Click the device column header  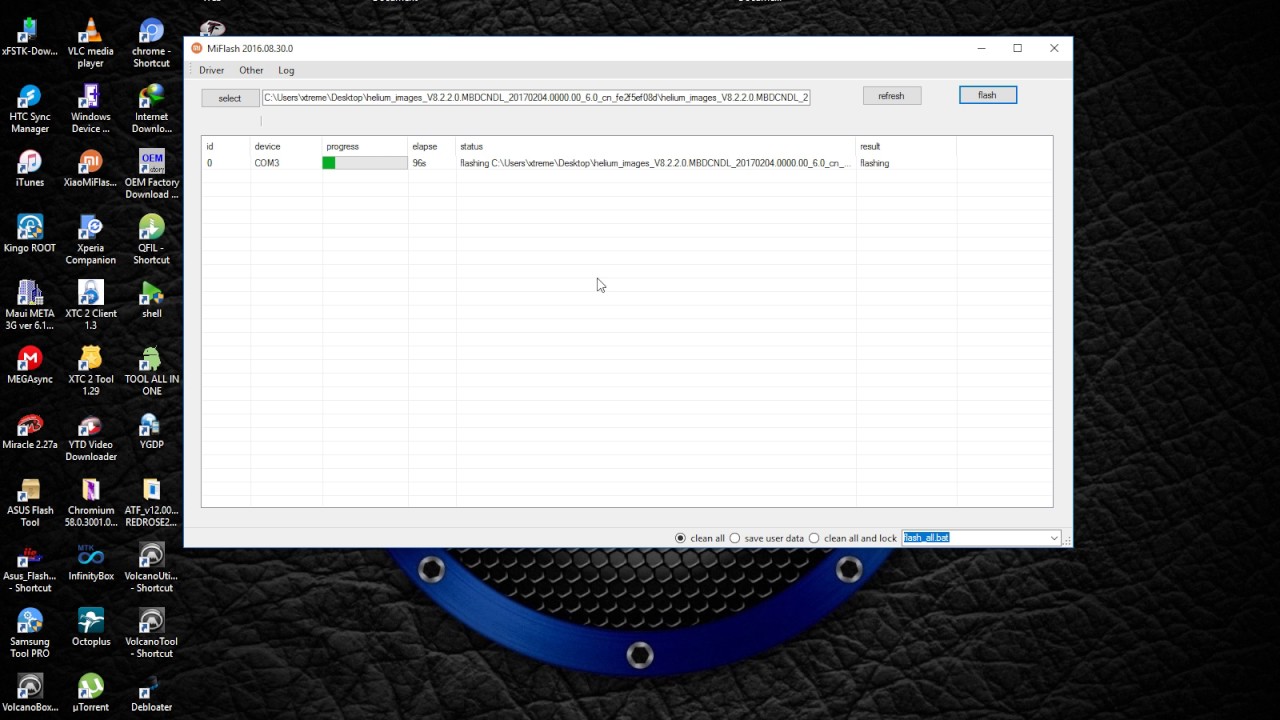click(286, 146)
